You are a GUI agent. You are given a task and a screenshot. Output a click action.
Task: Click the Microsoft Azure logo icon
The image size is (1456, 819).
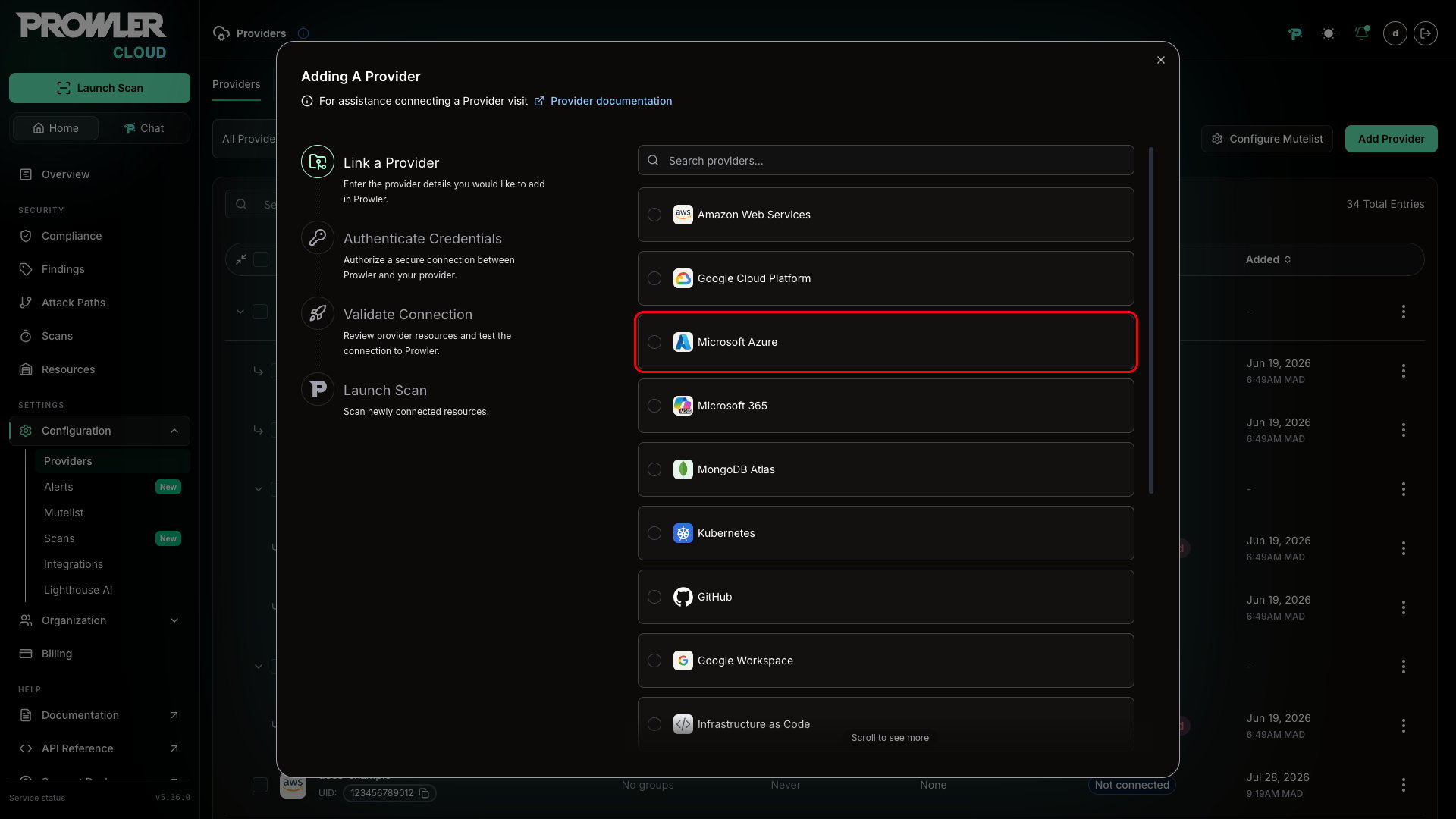(x=683, y=342)
